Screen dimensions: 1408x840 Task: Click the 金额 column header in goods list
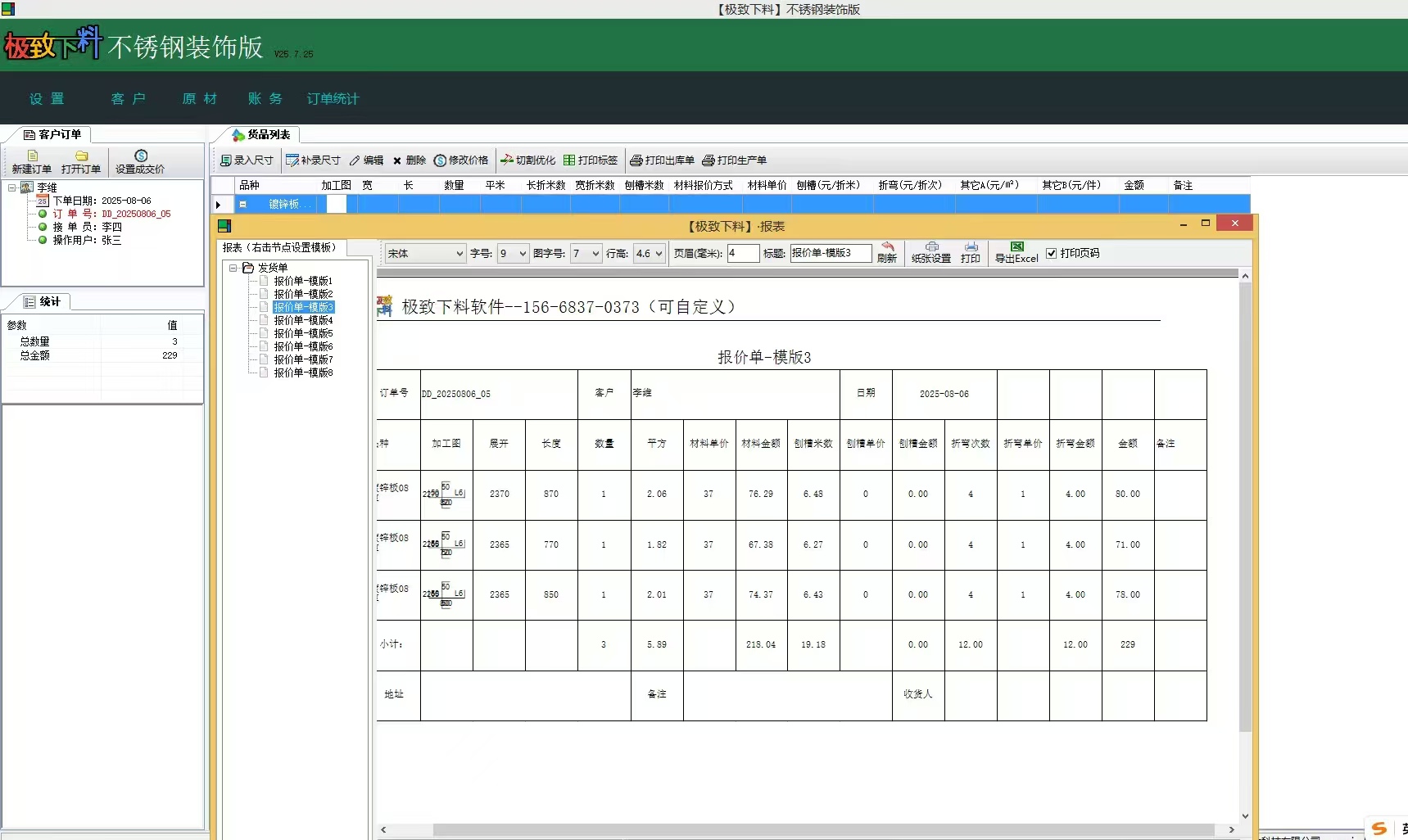(x=1134, y=186)
